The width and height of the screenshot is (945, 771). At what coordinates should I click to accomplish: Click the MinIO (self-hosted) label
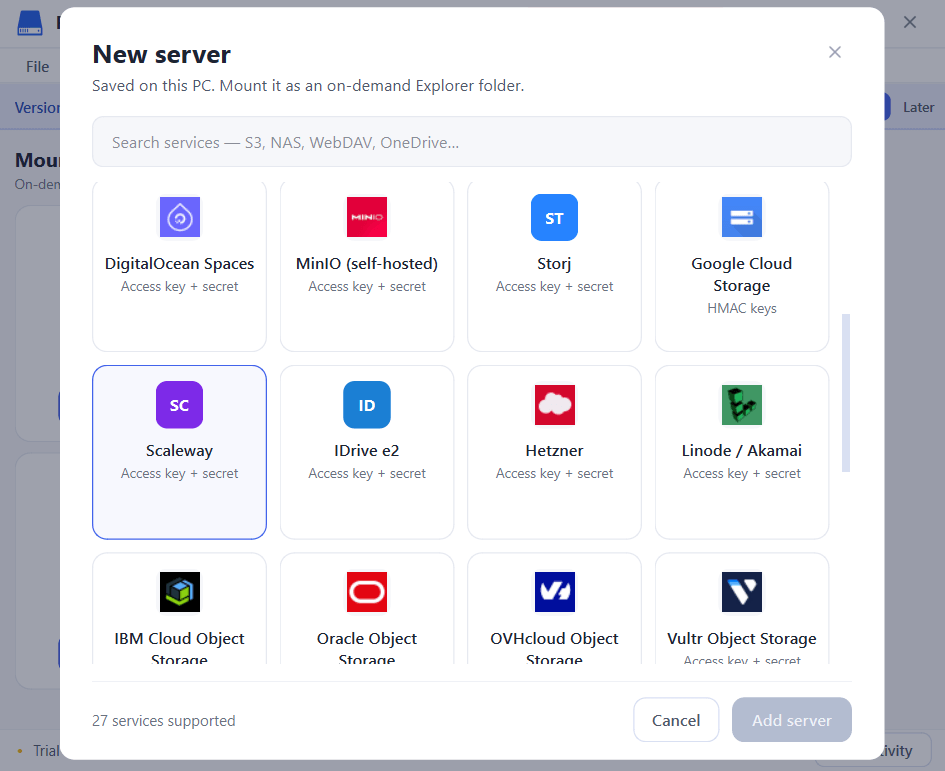click(x=367, y=263)
